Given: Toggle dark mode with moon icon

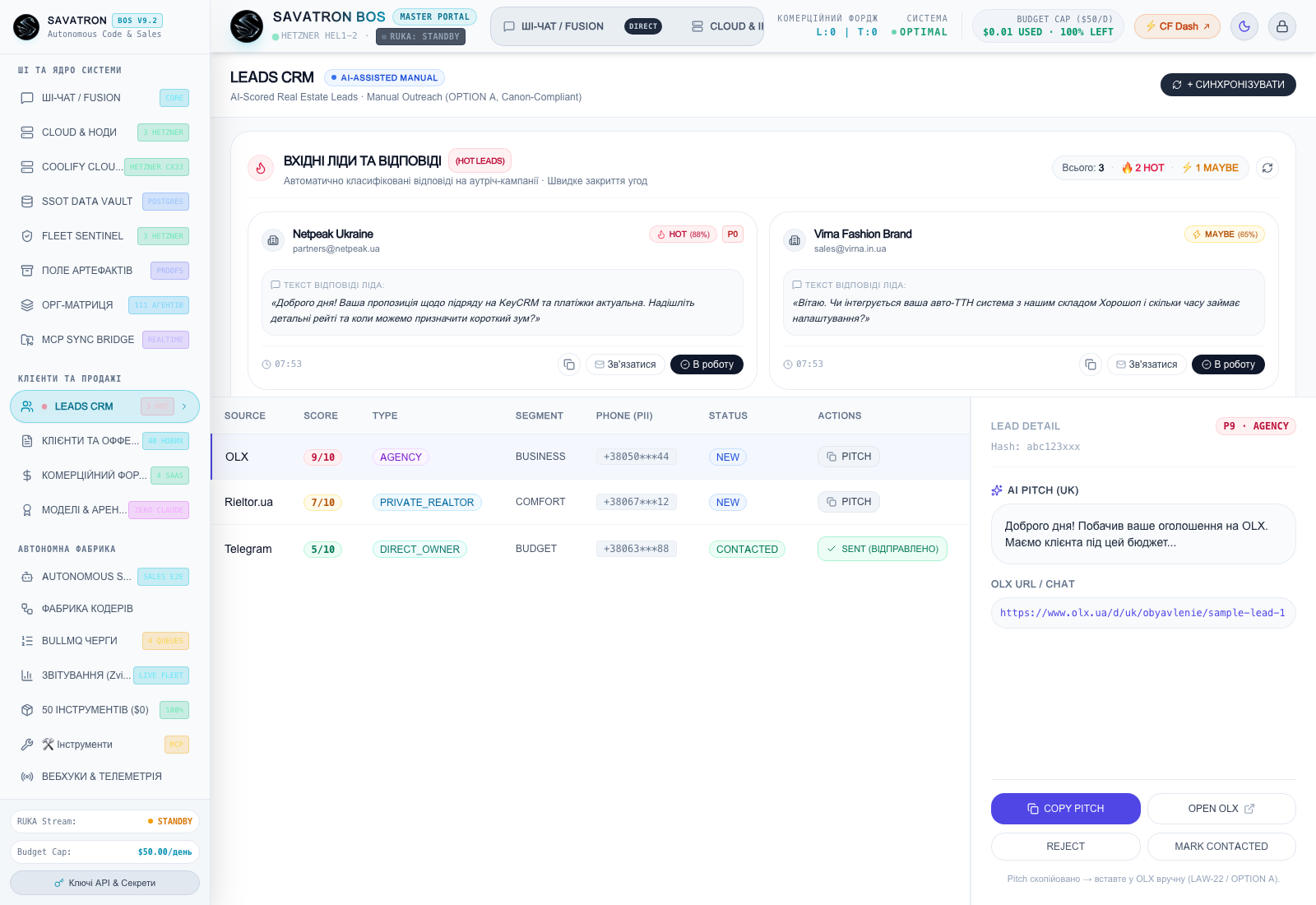Looking at the screenshot, I should (1244, 26).
